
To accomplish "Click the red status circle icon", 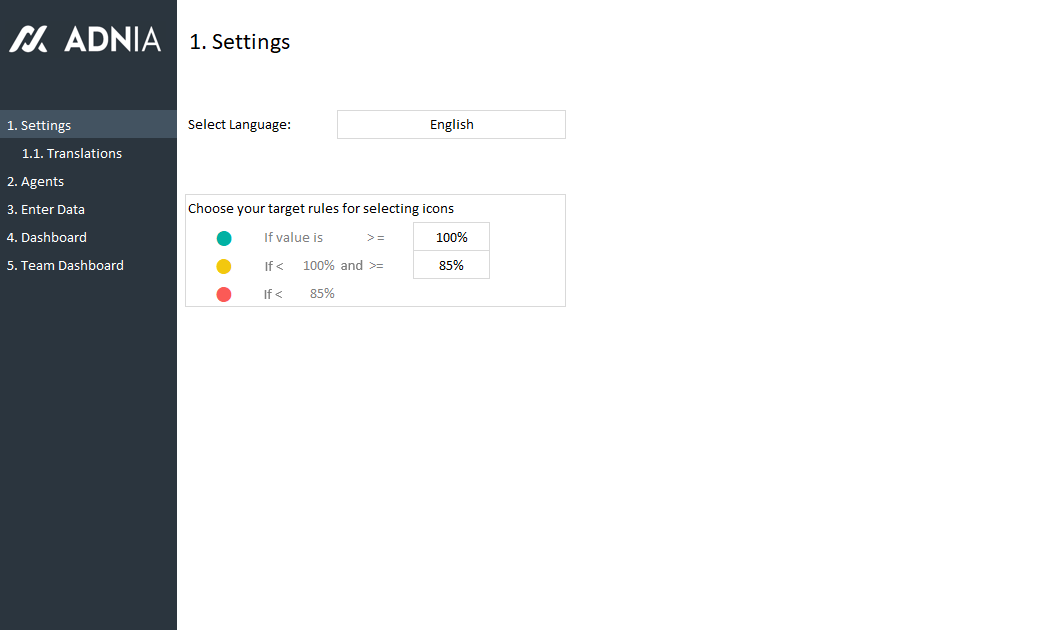I will point(224,294).
